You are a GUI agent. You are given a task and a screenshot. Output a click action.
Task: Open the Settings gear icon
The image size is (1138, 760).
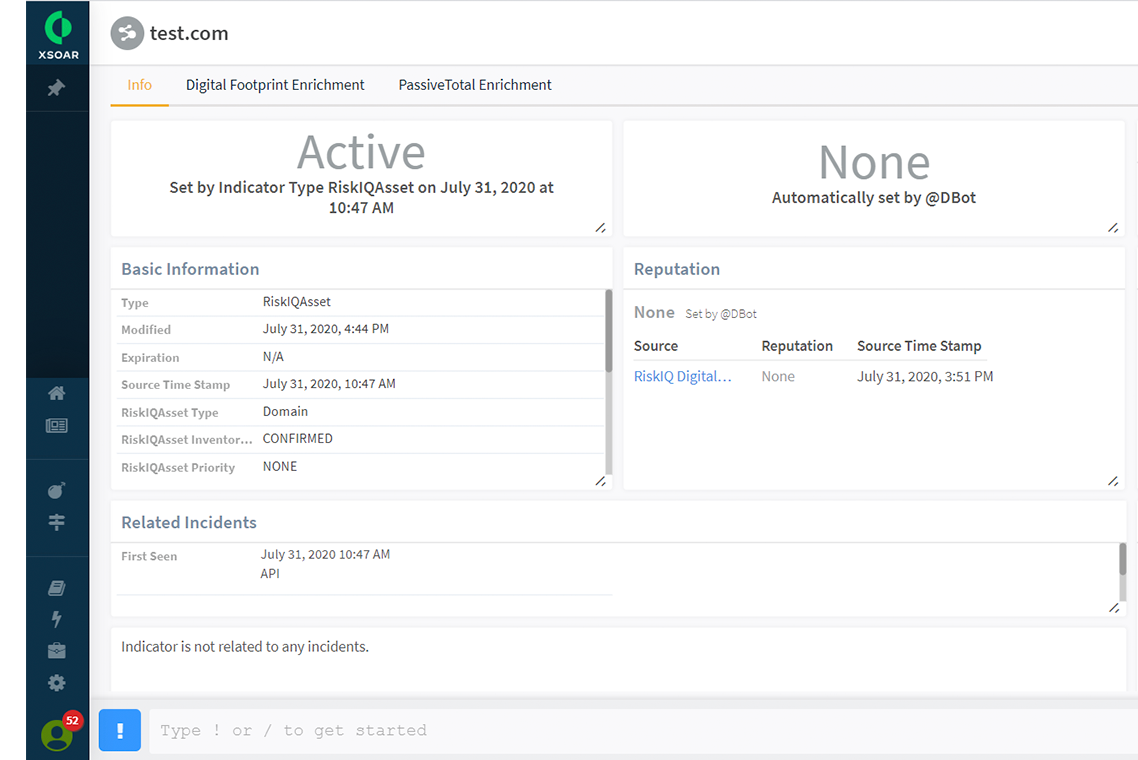tap(57, 683)
